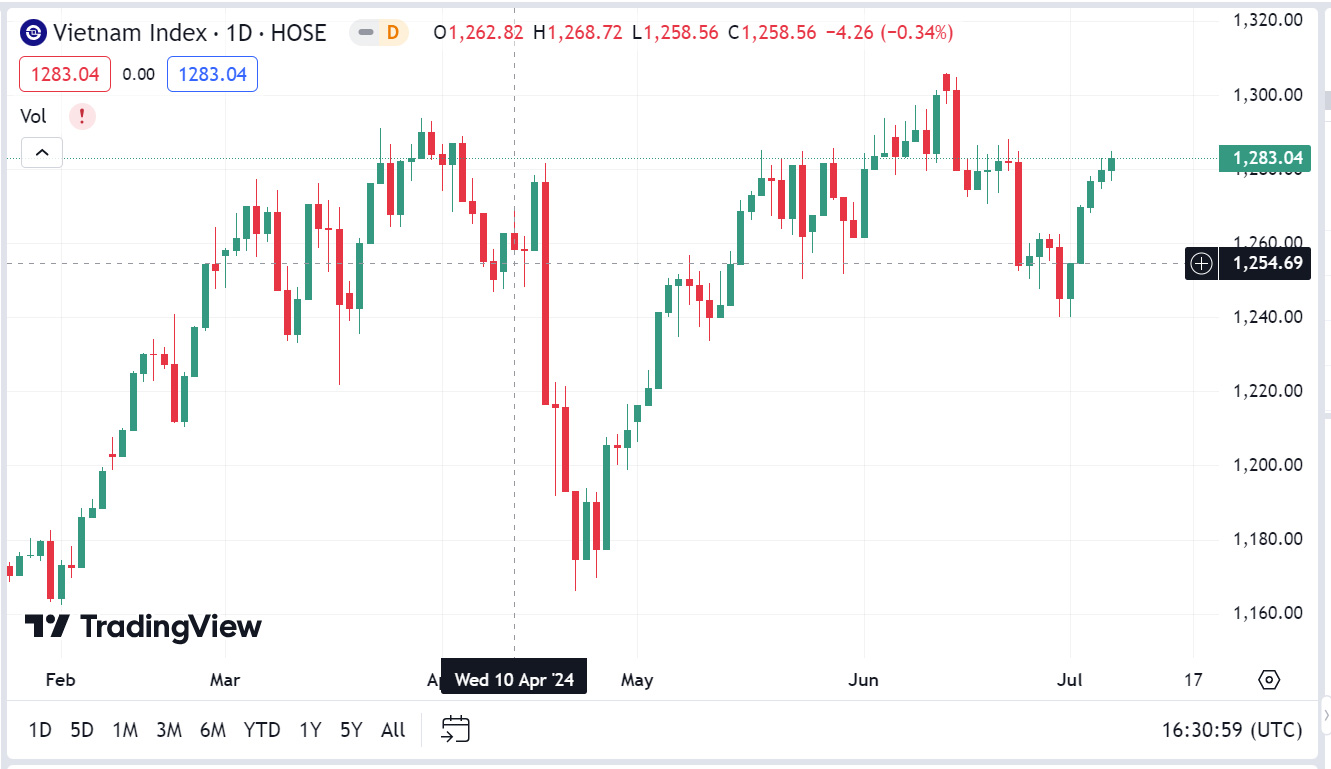This screenshot has height=769, width=1331.
Task: Click the green 1,283.04 current price label
Action: pos(1264,158)
